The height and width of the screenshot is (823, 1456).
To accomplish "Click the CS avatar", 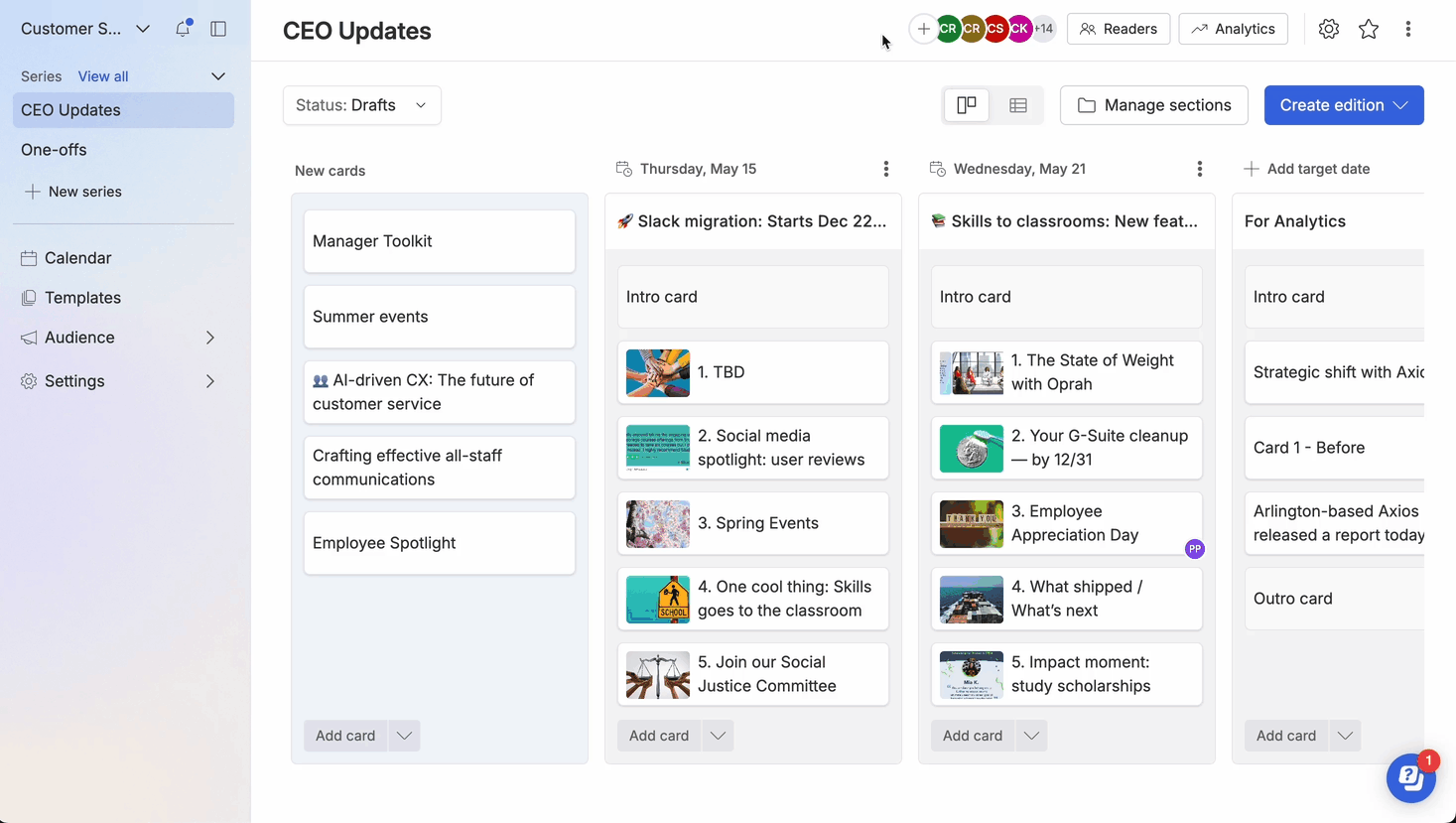I will (995, 29).
